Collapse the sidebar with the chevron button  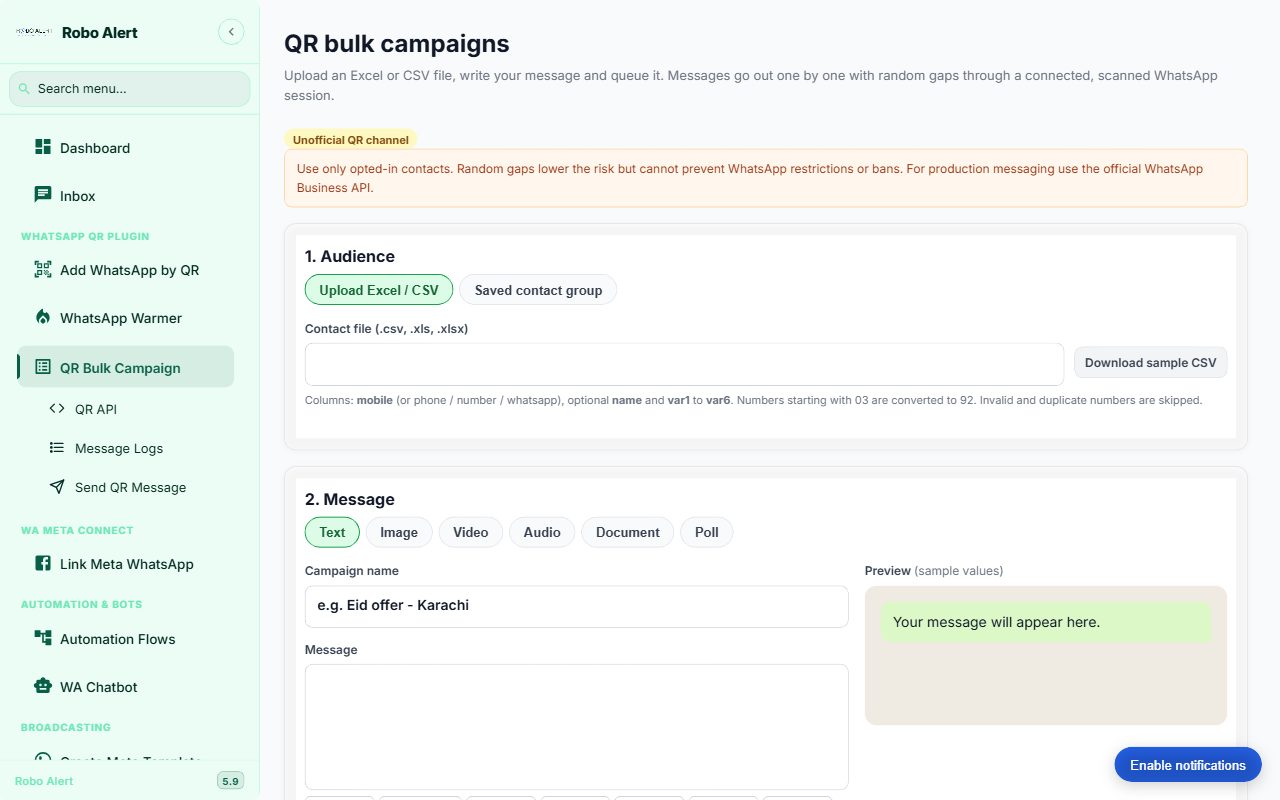(x=231, y=32)
